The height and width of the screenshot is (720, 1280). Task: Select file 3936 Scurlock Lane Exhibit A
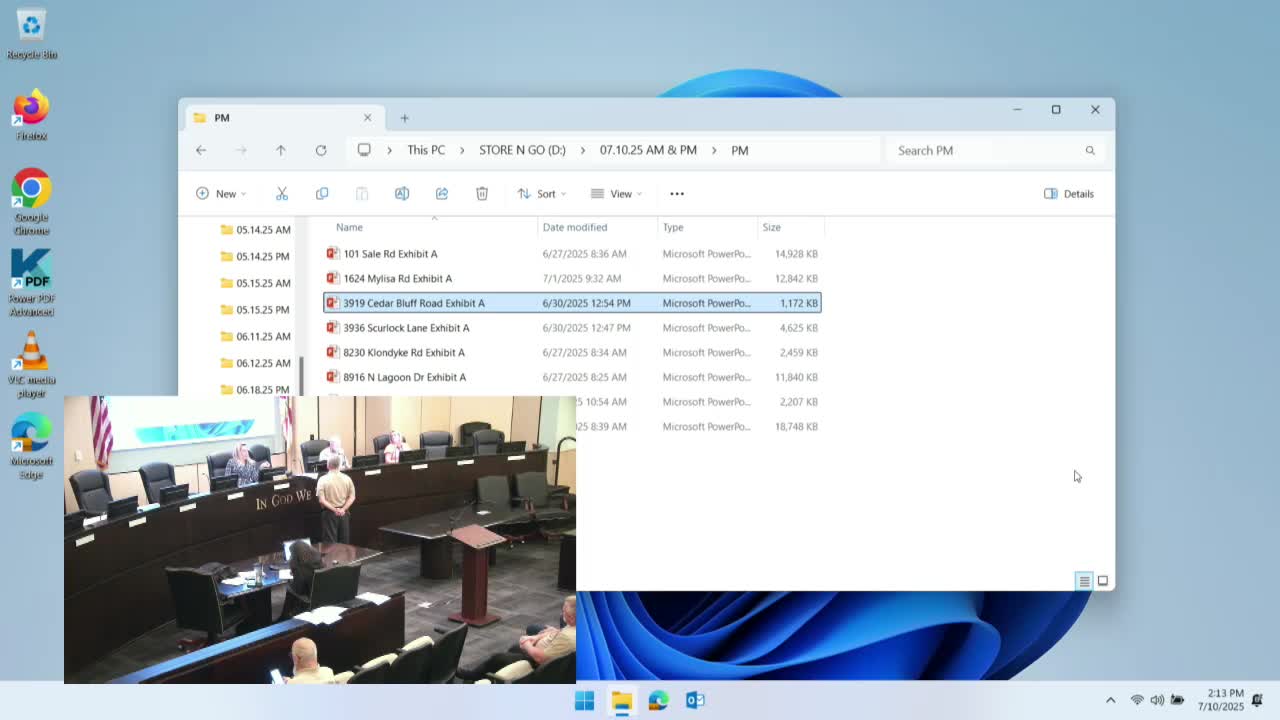pyautogui.click(x=572, y=328)
